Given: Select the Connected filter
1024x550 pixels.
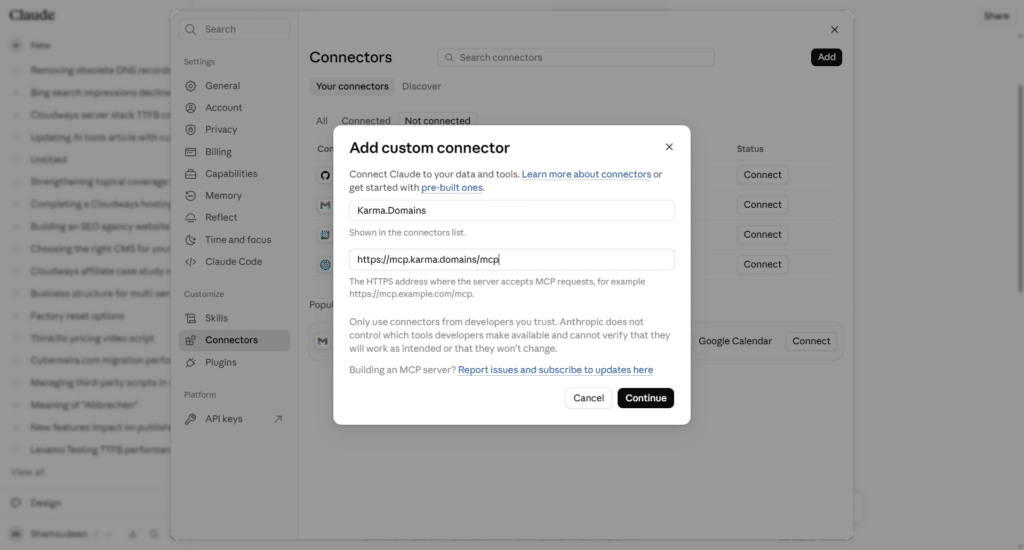Looking at the screenshot, I should [x=366, y=121].
